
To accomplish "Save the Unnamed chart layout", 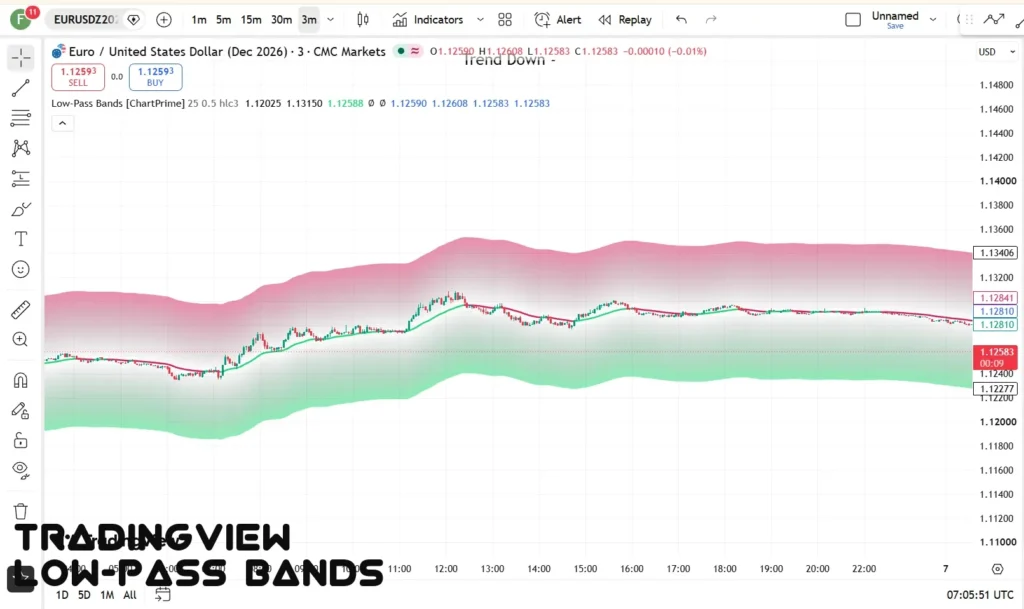I will pyautogui.click(x=895, y=26).
